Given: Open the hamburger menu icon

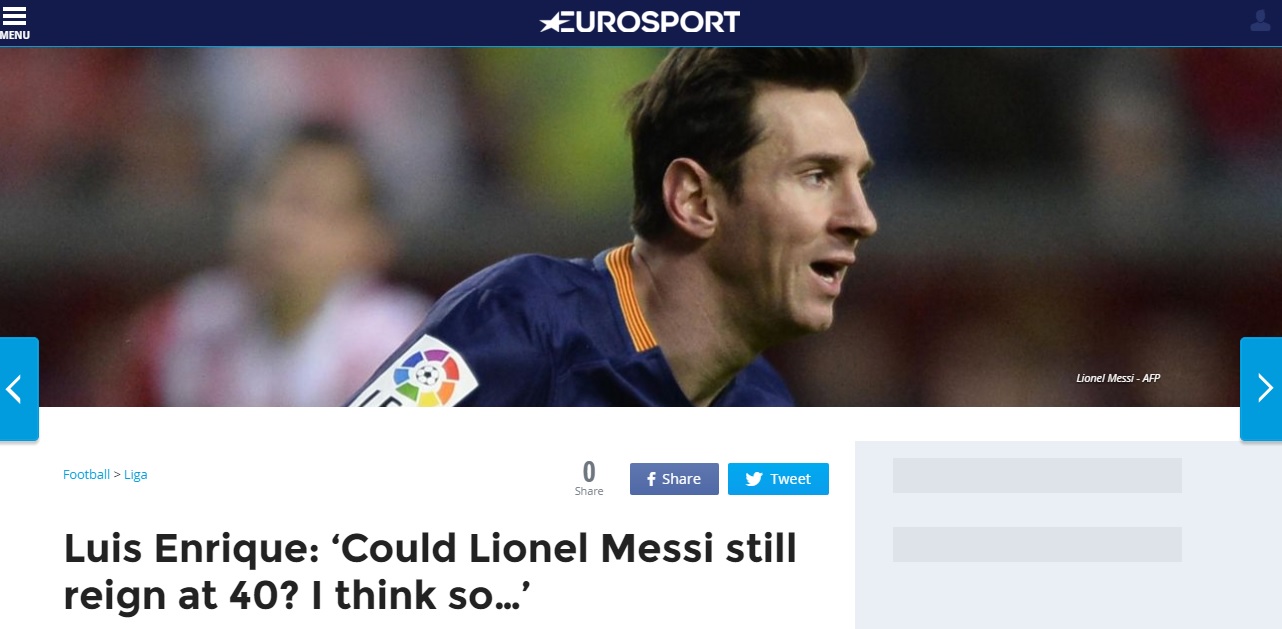Looking at the screenshot, I should coord(15,17).
